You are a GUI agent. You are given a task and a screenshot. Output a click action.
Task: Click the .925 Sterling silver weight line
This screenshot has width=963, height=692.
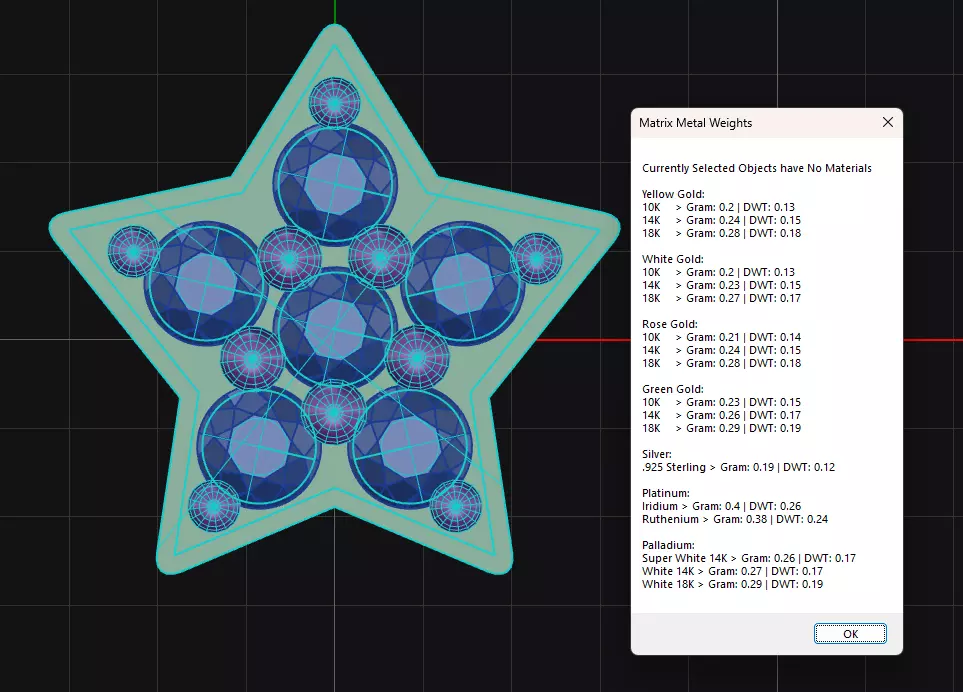tap(738, 467)
